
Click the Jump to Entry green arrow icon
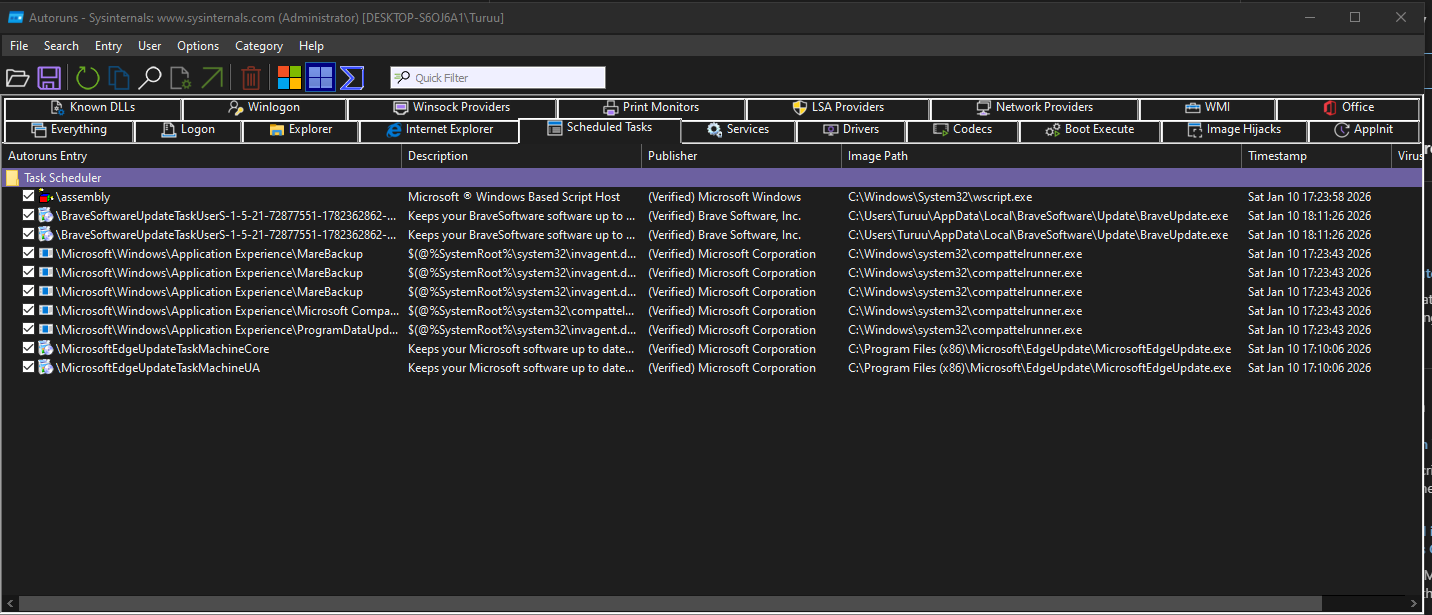pos(212,78)
